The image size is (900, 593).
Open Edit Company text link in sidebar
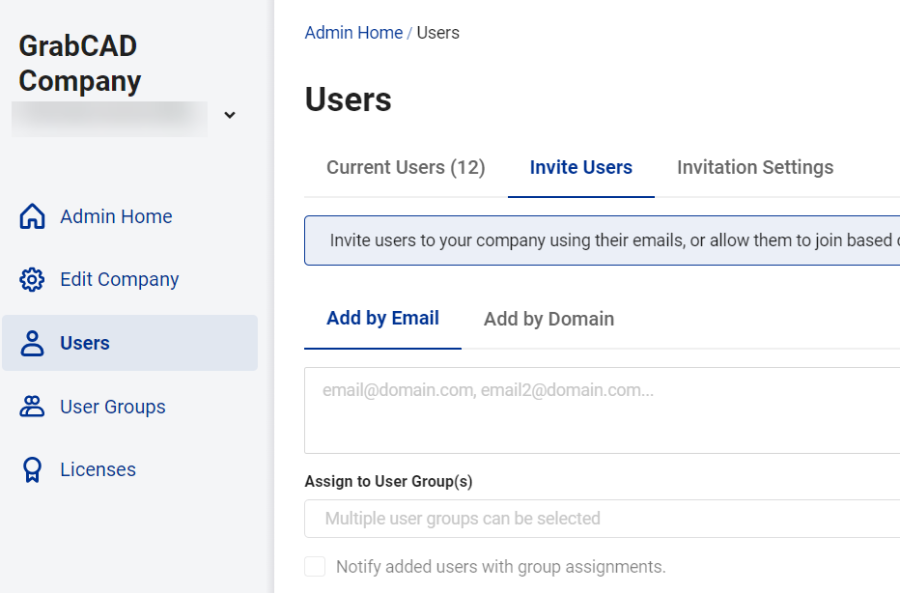[x=119, y=280]
